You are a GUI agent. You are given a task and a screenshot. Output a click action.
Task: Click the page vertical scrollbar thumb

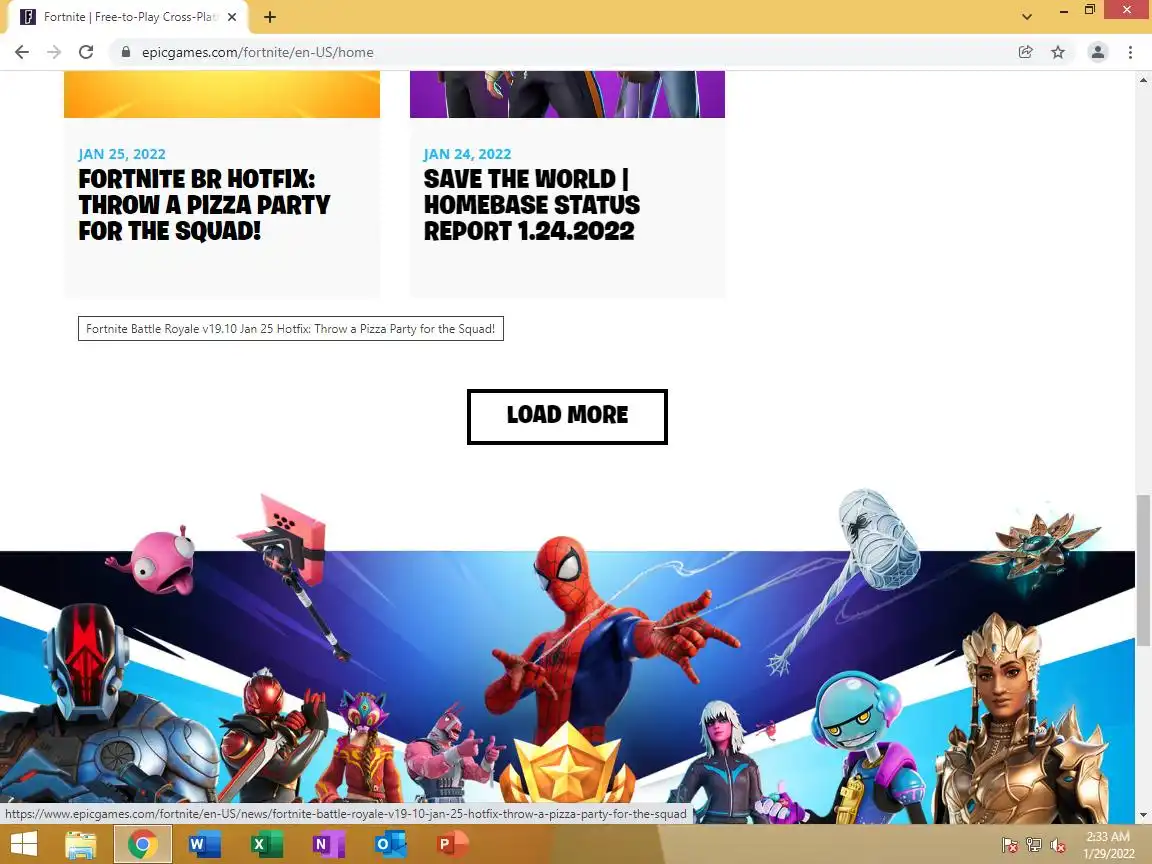pyautogui.click(x=1143, y=570)
